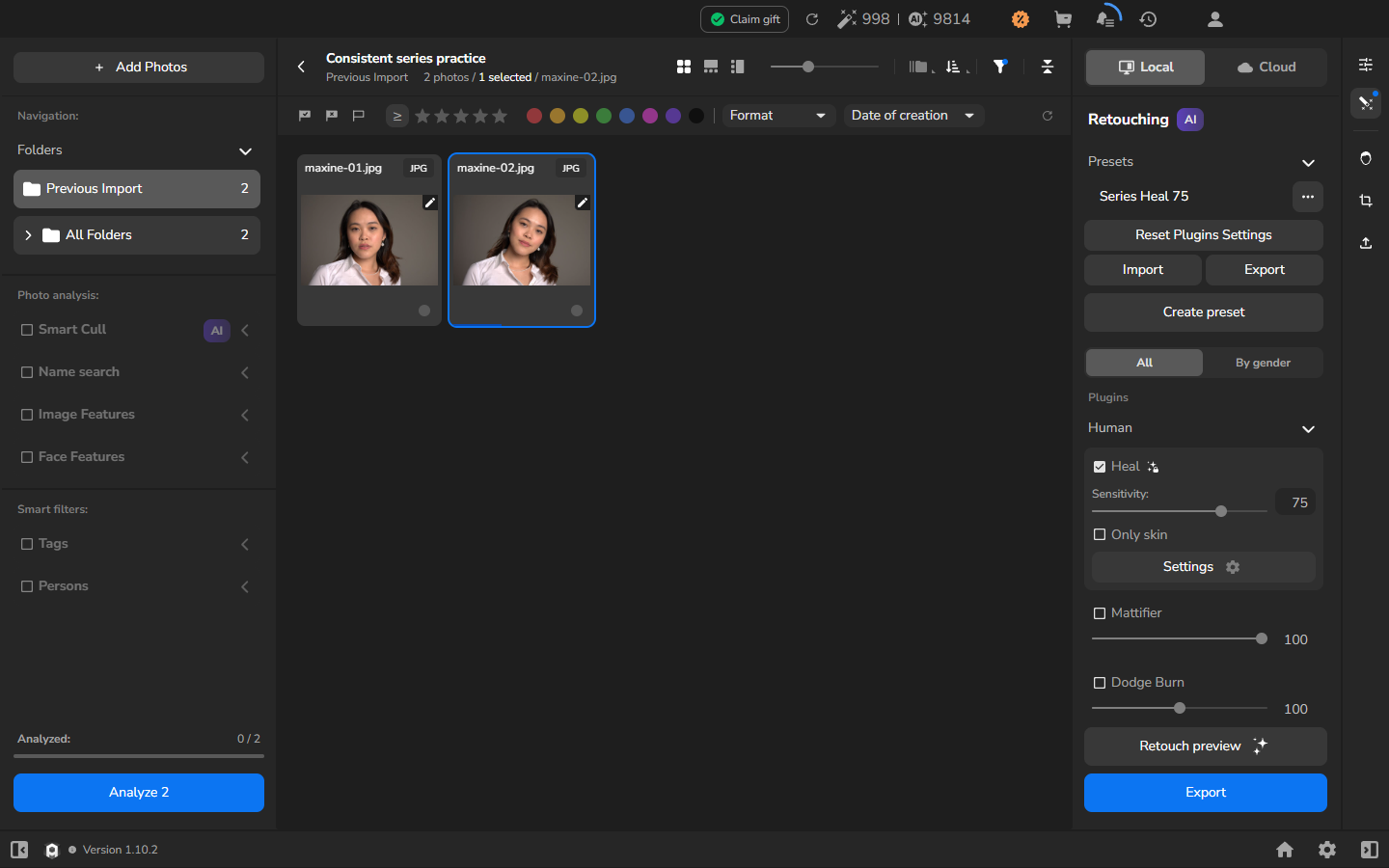
Task: Expand the All Folders tree arrow
Action: point(28,235)
